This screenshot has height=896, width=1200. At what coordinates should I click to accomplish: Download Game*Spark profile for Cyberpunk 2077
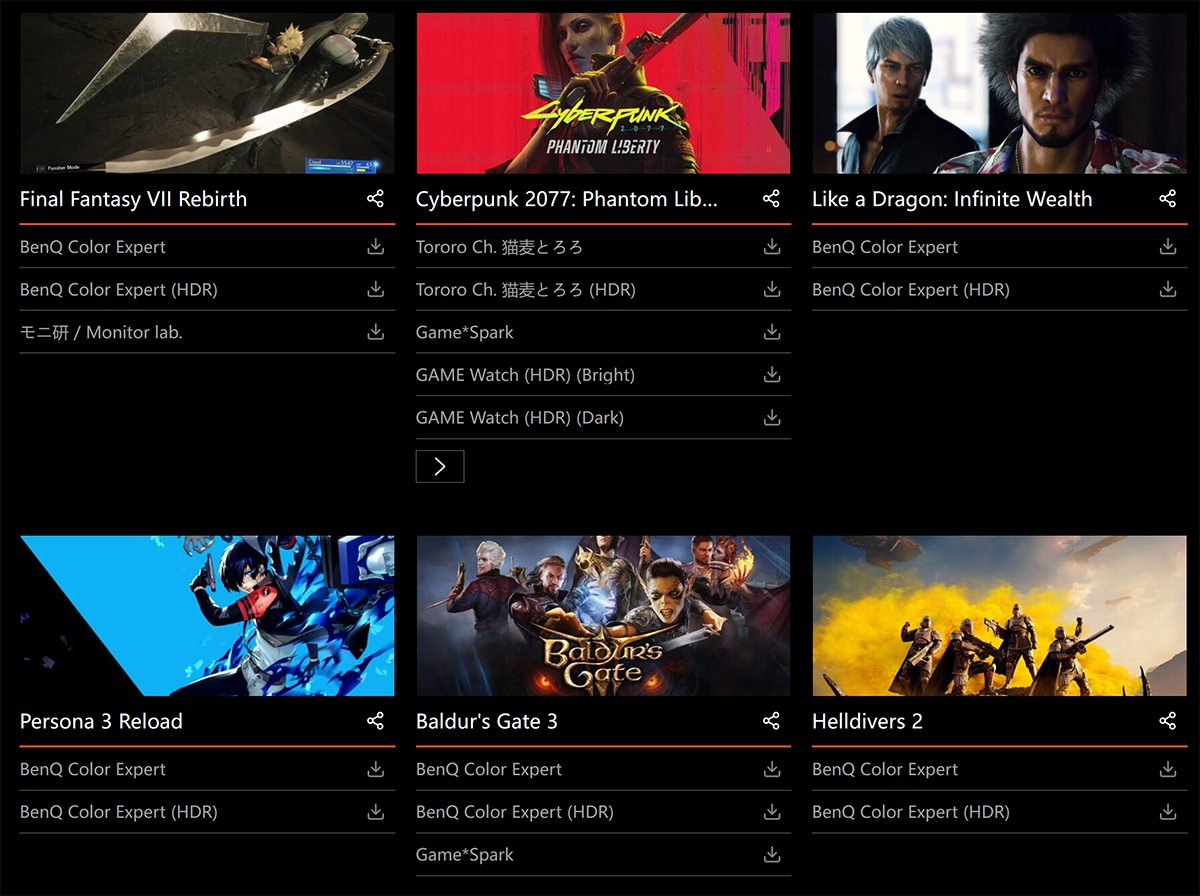pos(772,332)
